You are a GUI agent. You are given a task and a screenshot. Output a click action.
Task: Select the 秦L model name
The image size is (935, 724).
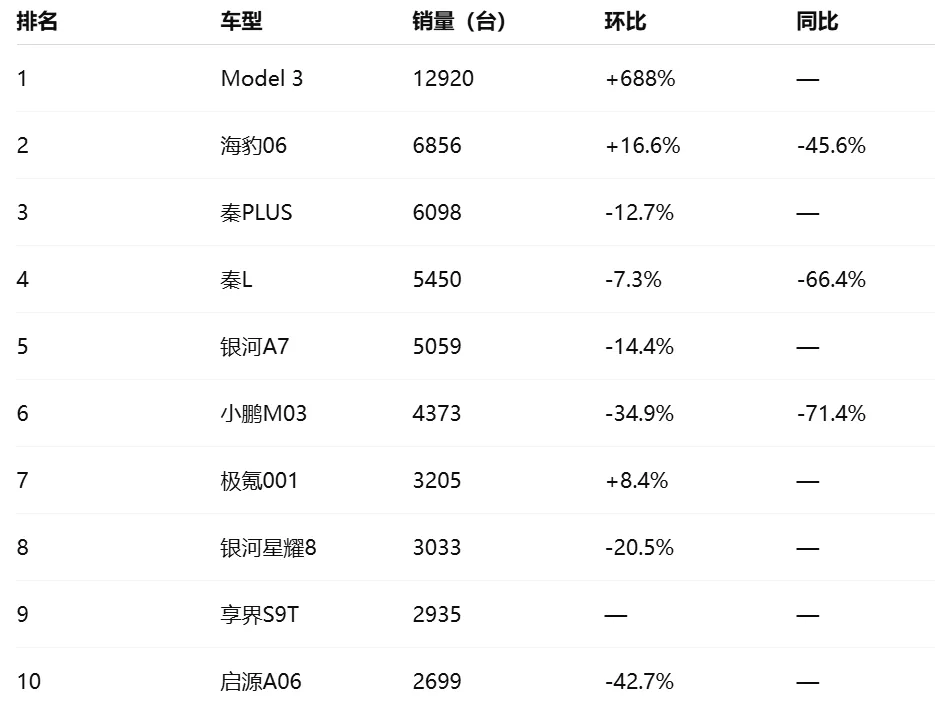click(236, 280)
